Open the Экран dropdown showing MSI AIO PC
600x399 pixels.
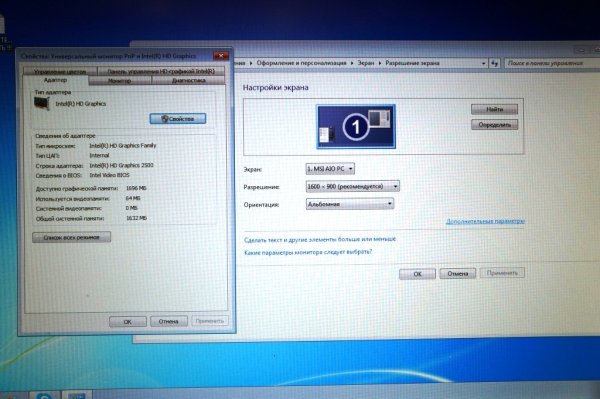330,169
